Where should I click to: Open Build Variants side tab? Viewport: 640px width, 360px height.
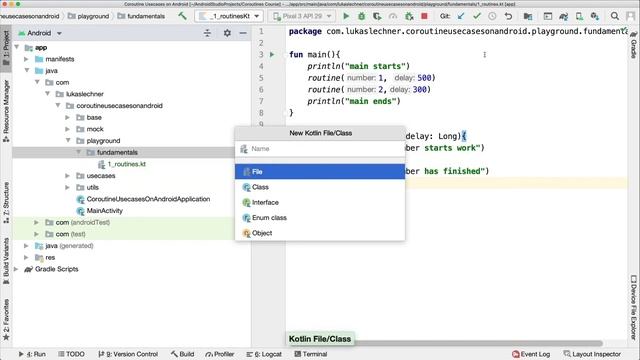[x=6, y=261]
